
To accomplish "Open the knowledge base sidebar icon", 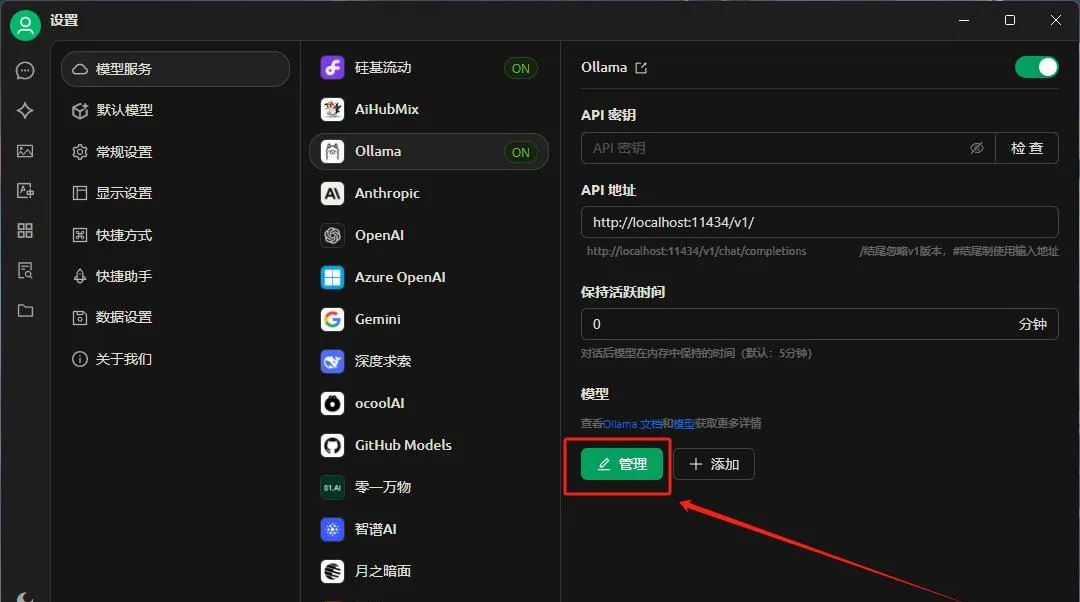I will pyautogui.click(x=25, y=270).
